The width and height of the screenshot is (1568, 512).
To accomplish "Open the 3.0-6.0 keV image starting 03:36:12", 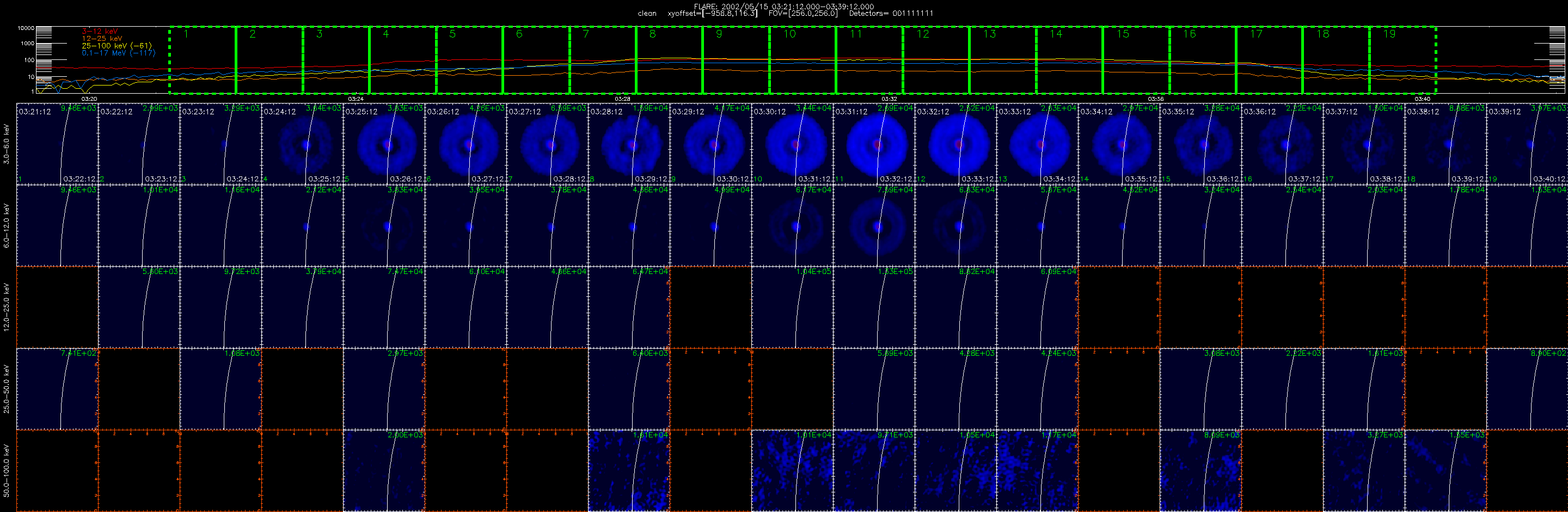I will 1283,144.
